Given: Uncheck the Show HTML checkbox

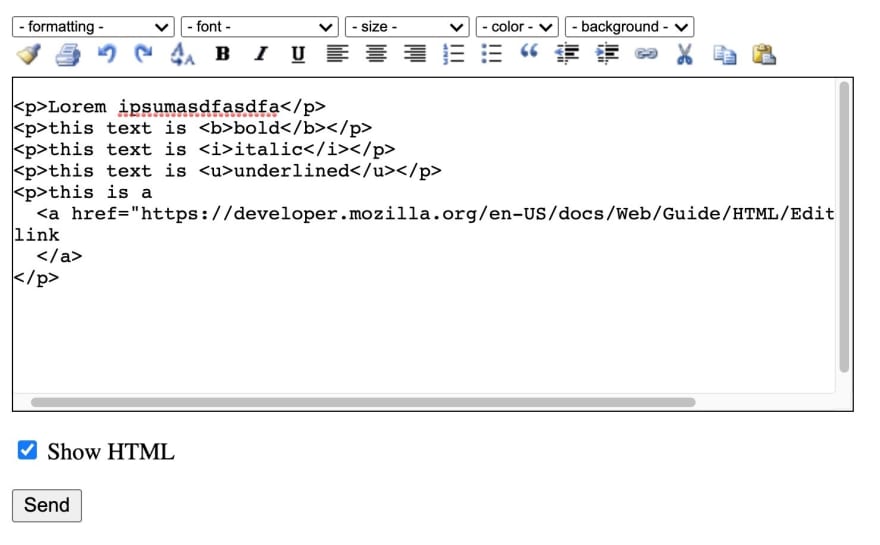Looking at the screenshot, I should coord(27,450).
